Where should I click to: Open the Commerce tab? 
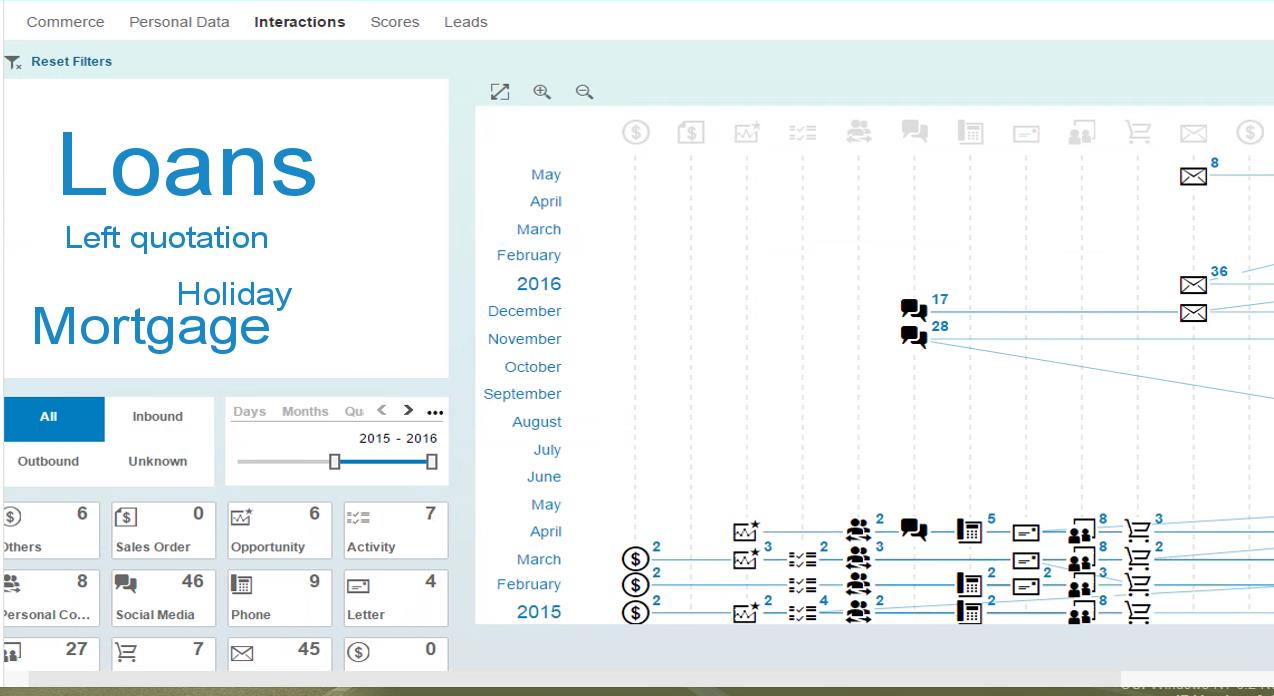click(x=65, y=22)
